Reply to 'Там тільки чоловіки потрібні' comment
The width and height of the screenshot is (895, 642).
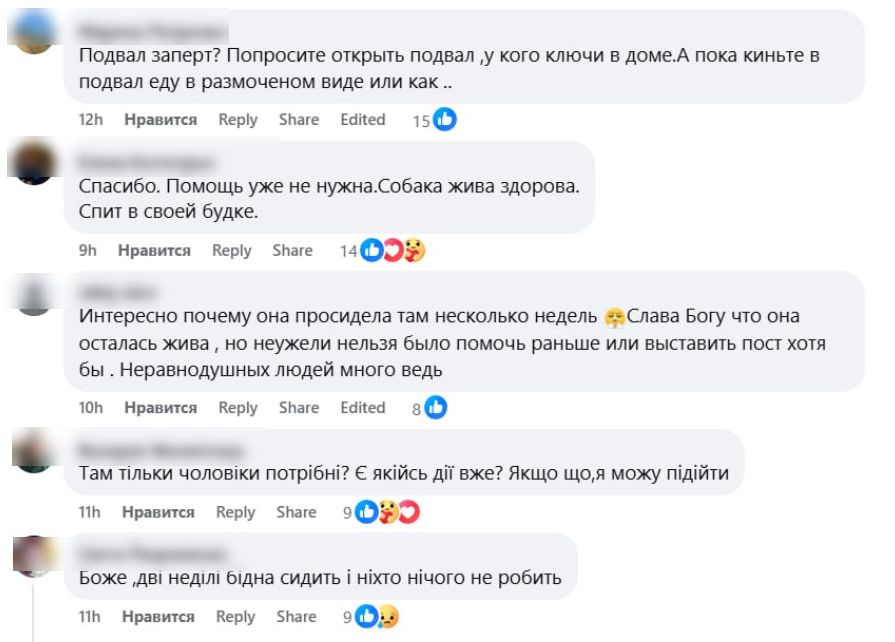pos(236,513)
